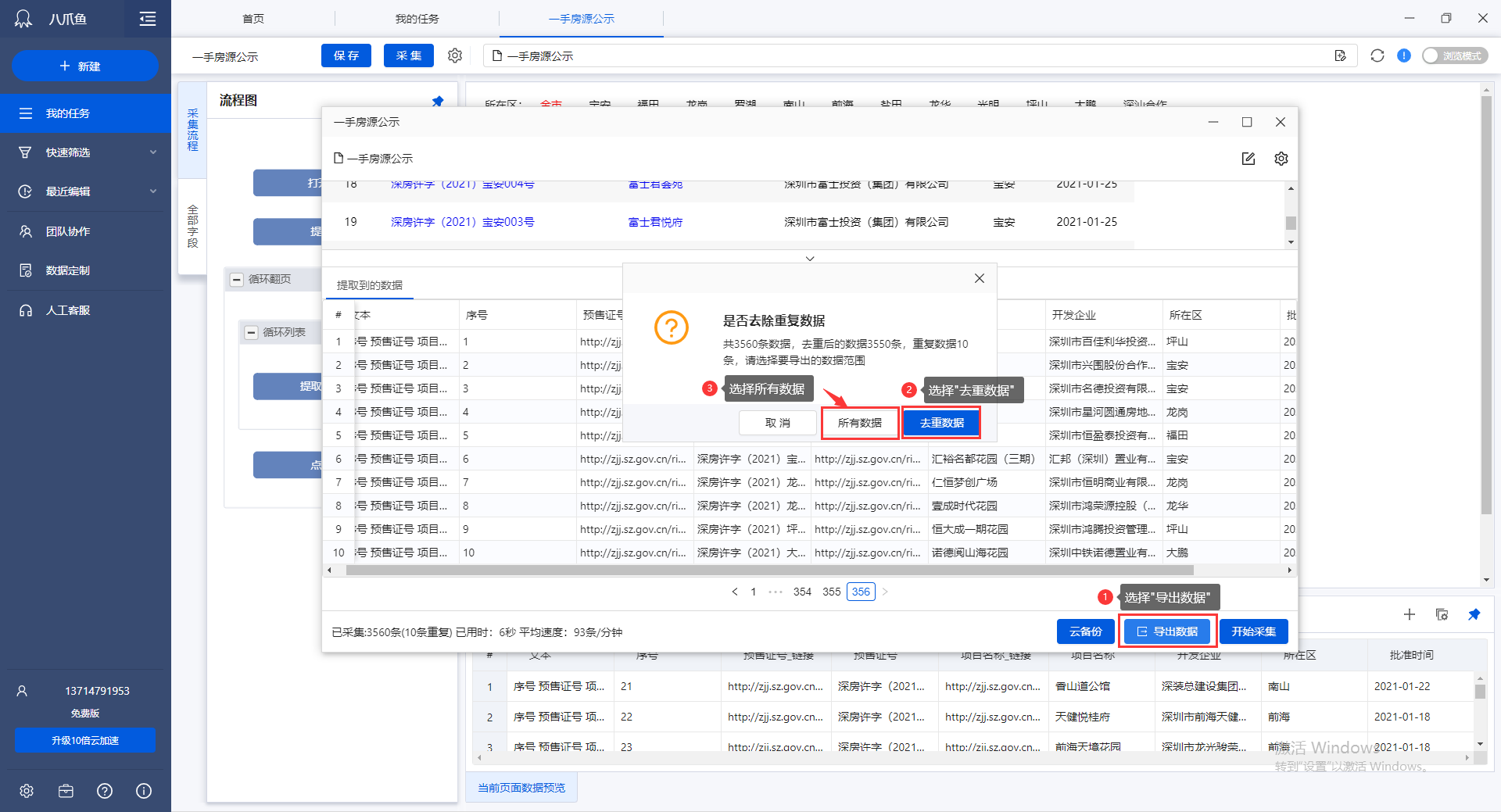Image resolution: width=1501 pixels, height=812 pixels.
Task: Click the toolbox icon at sidebar bottom
Action: tap(66, 791)
